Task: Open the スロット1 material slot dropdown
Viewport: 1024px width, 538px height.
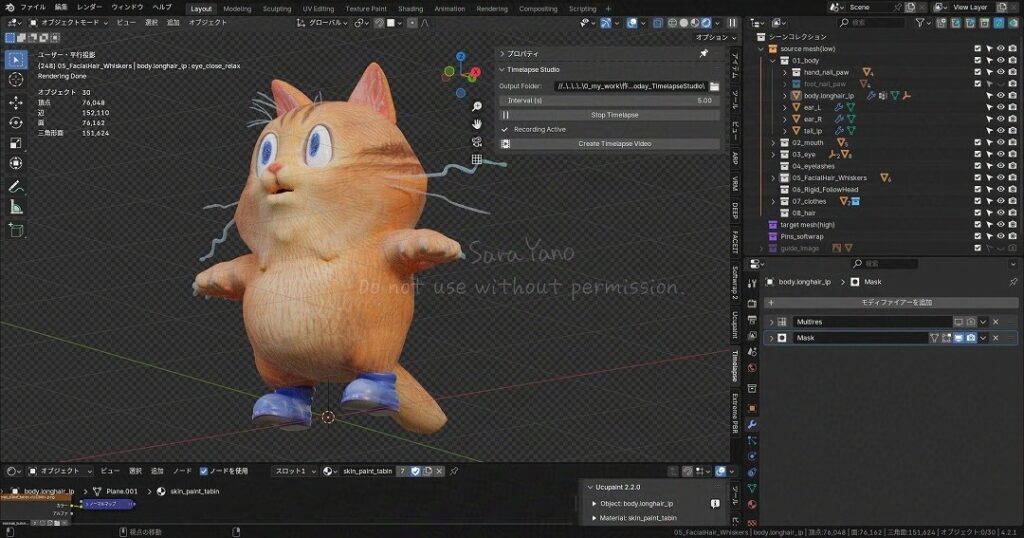Action: point(296,471)
